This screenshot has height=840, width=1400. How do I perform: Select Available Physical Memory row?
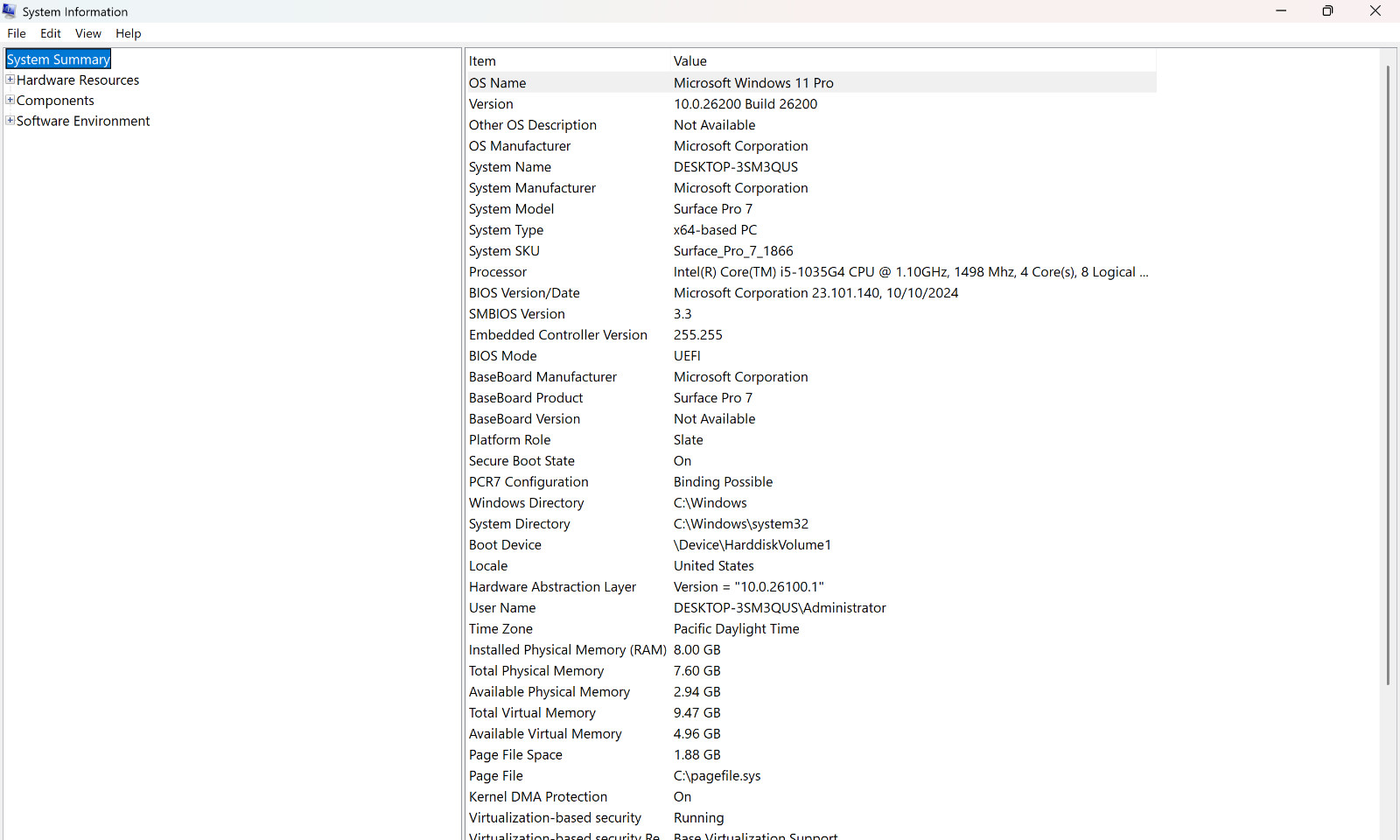click(x=811, y=692)
